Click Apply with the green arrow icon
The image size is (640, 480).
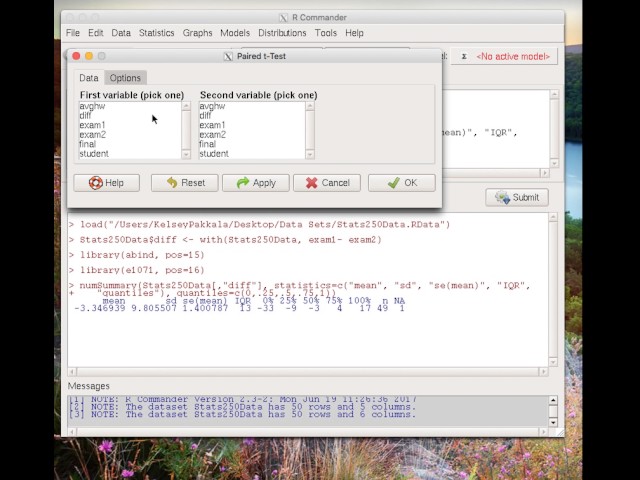pyautogui.click(x=255, y=183)
